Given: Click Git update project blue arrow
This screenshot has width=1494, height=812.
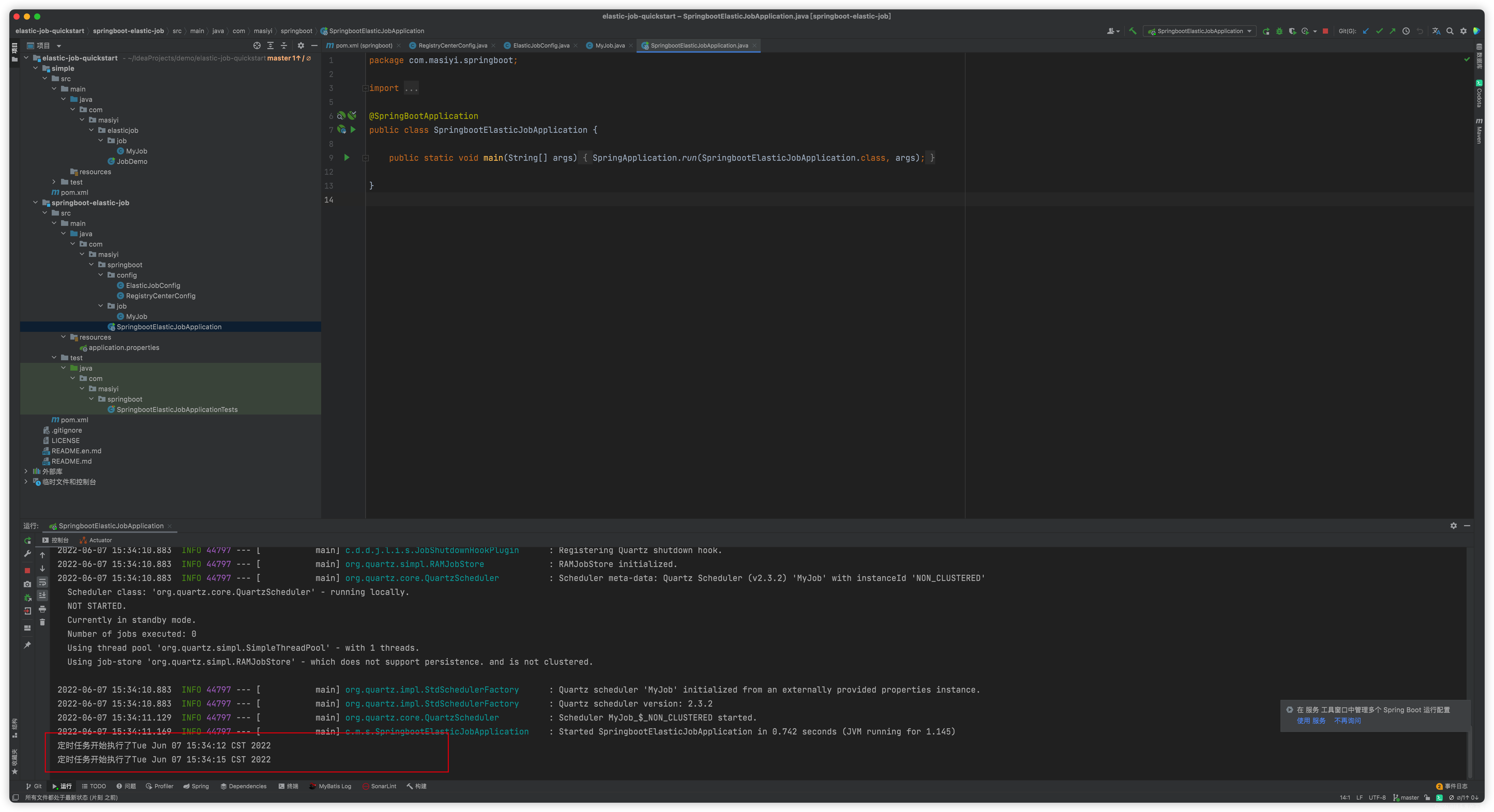Looking at the screenshot, I should (x=1366, y=31).
